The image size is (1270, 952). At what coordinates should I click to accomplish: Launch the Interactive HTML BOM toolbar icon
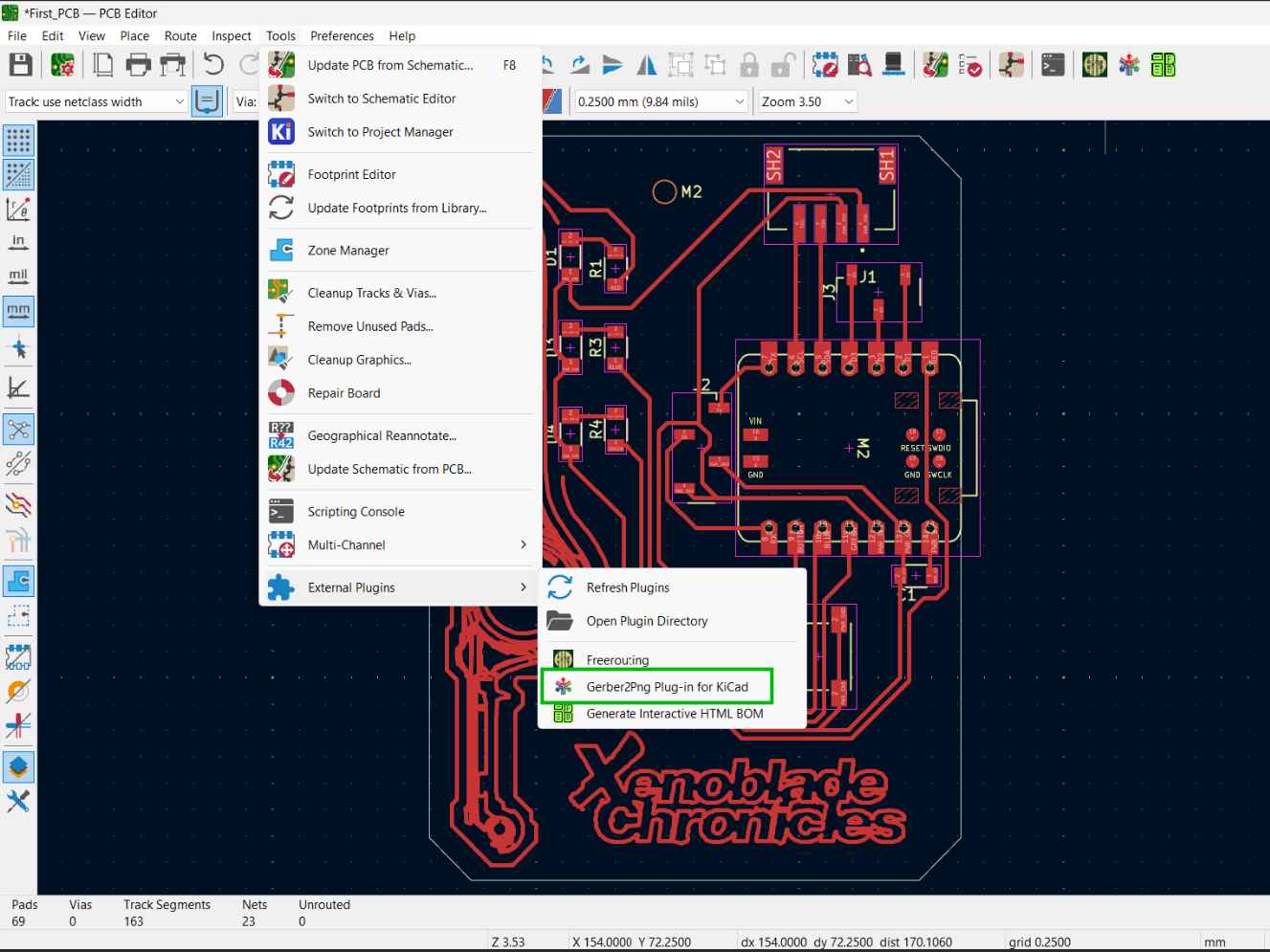coord(1163,65)
